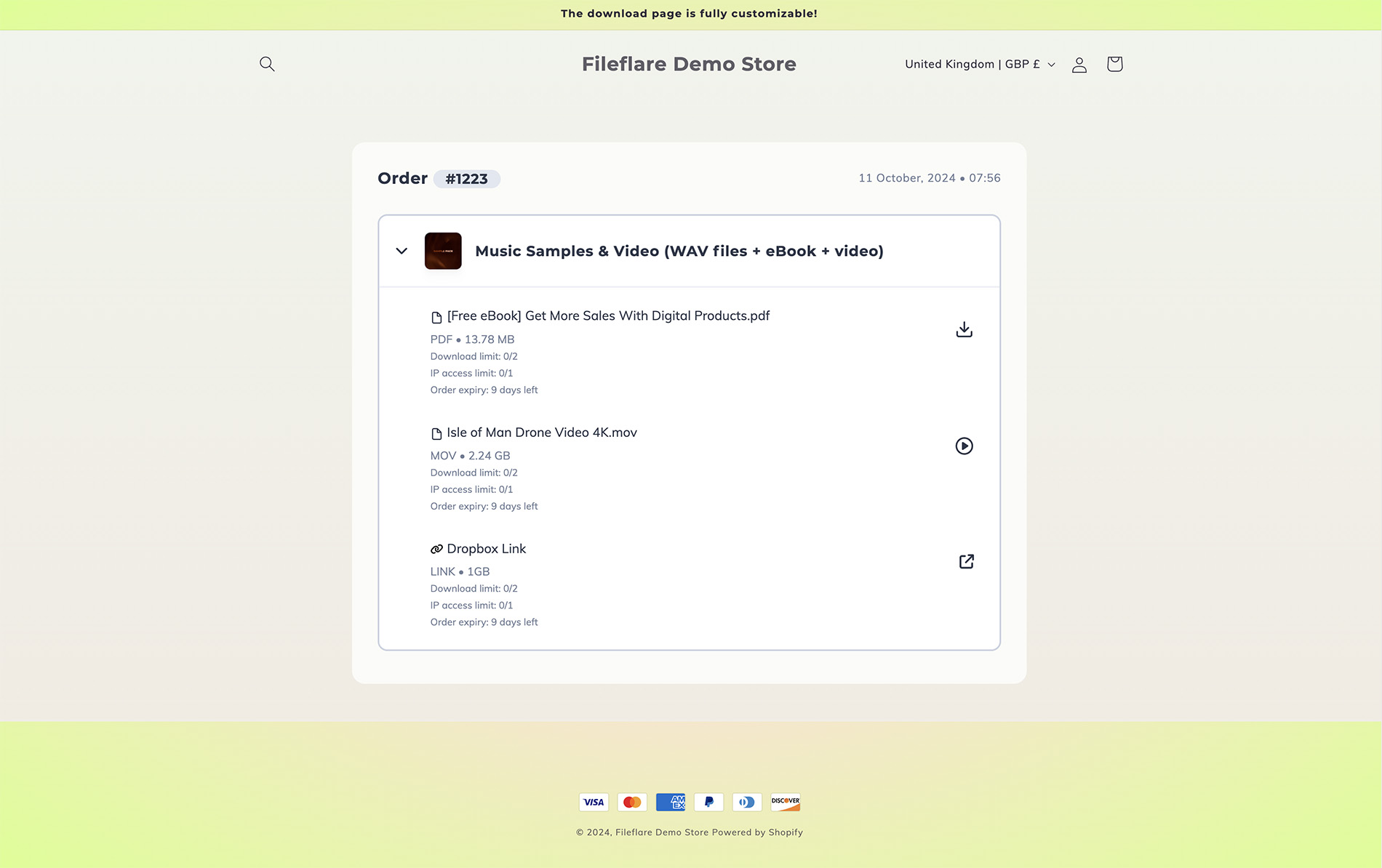The image size is (1382, 868).
Task: Click the account login person icon
Action: click(x=1079, y=65)
